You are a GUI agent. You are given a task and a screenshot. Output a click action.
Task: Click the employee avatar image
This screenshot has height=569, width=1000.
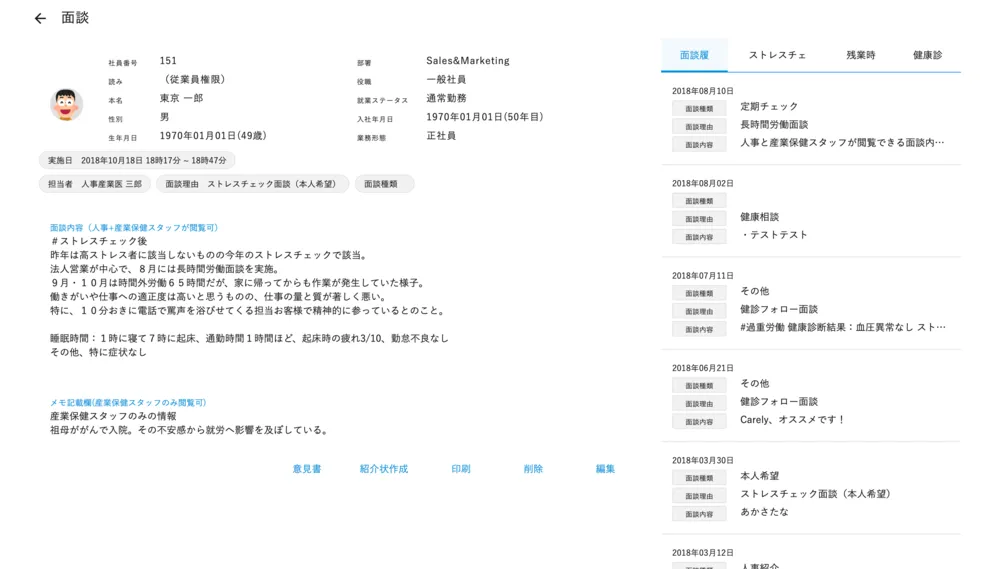66,104
